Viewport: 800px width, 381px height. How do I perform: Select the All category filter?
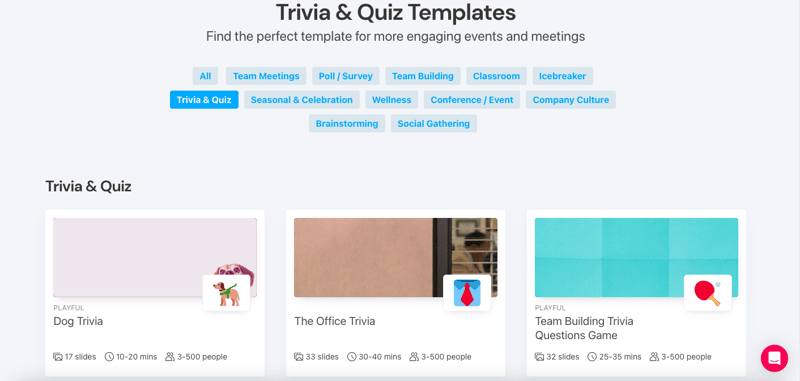(x=205, y=76)
